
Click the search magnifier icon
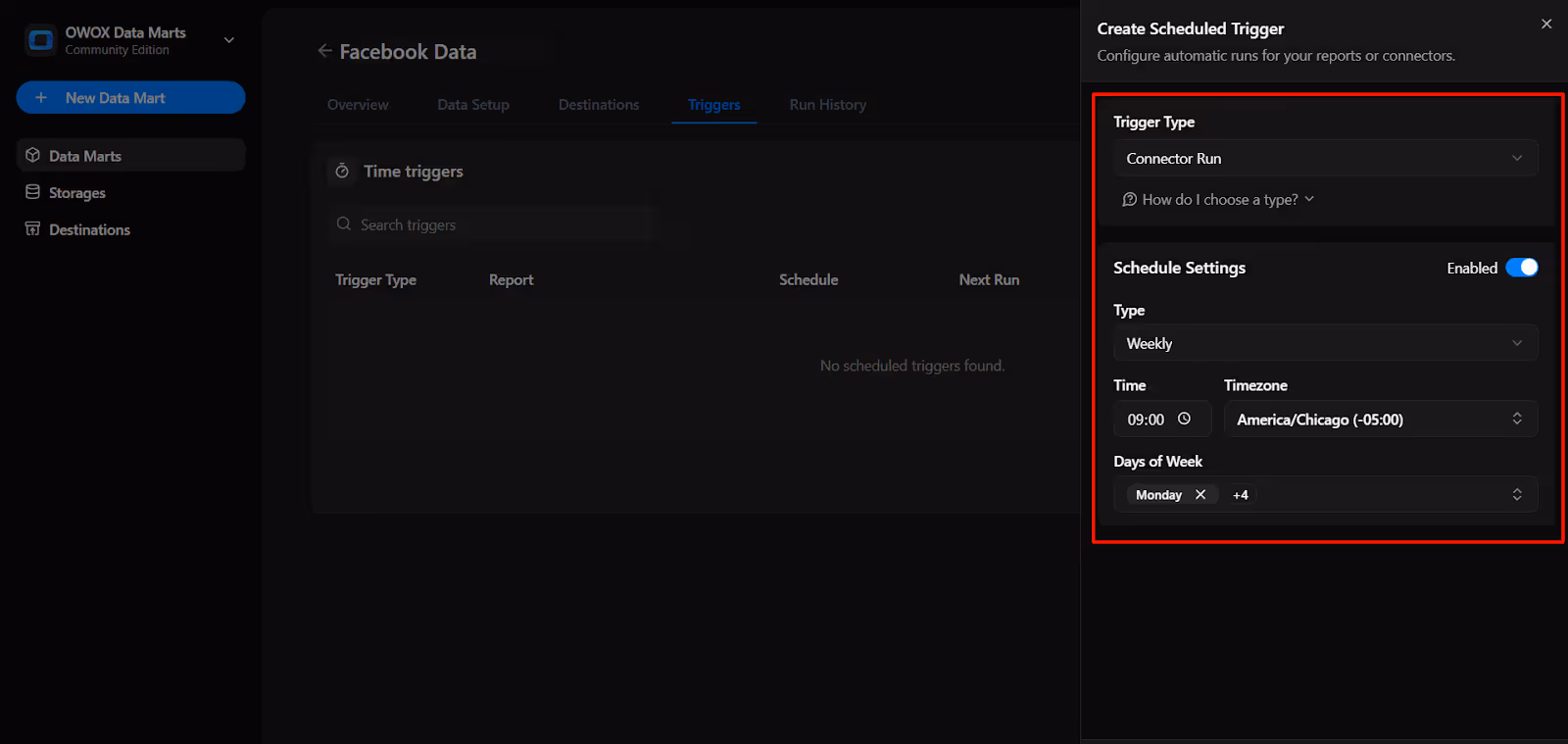coord(344,223)
